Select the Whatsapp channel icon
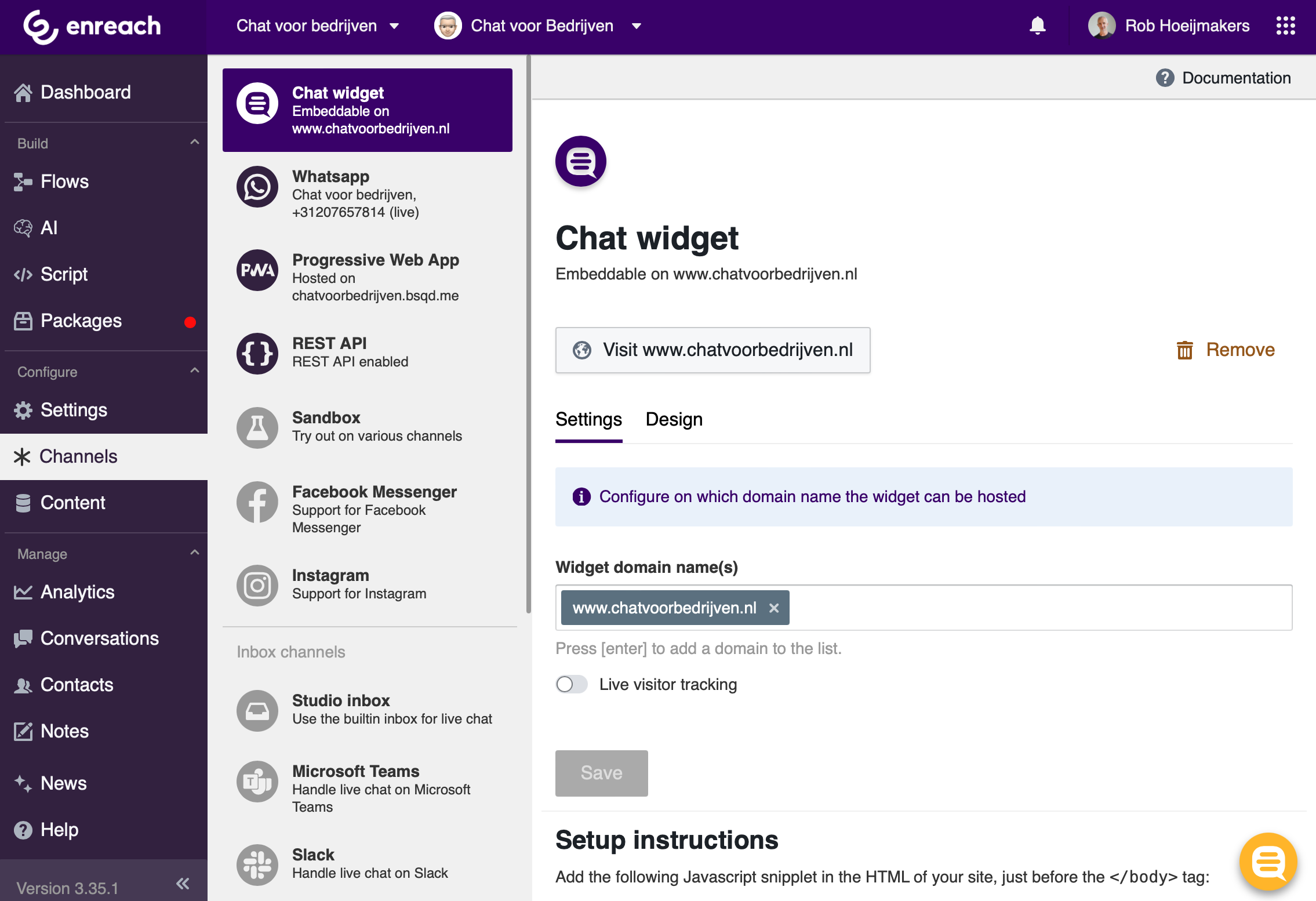 (257, 187)
